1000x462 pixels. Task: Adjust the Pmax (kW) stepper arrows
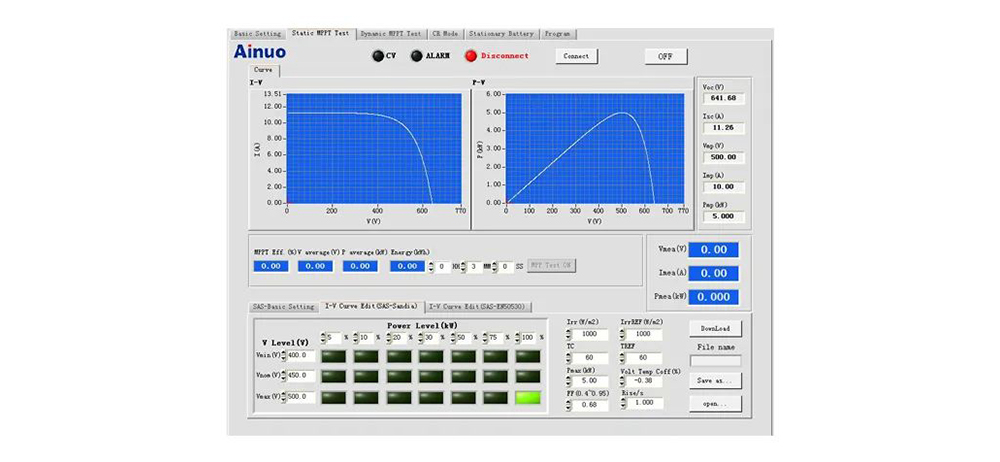pos(570,381)
